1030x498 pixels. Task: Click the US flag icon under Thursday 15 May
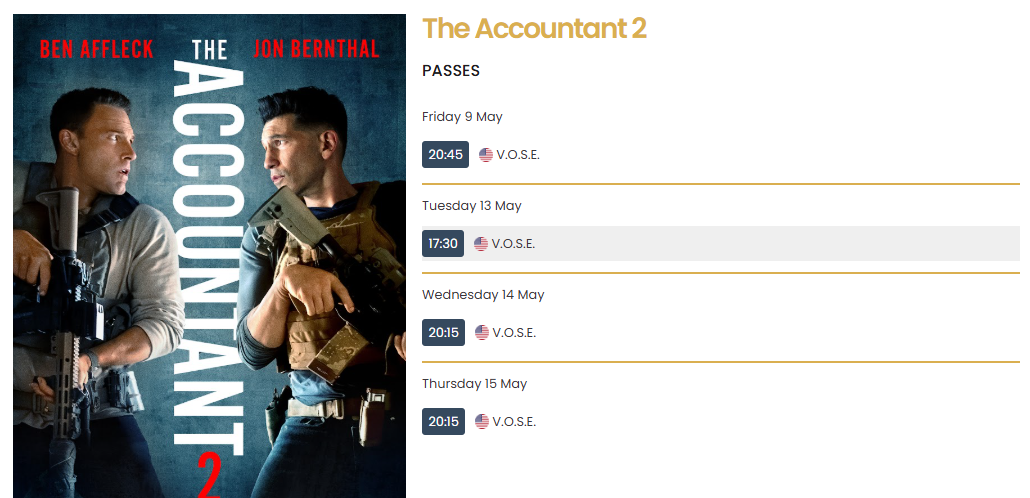tap(482, 422)
